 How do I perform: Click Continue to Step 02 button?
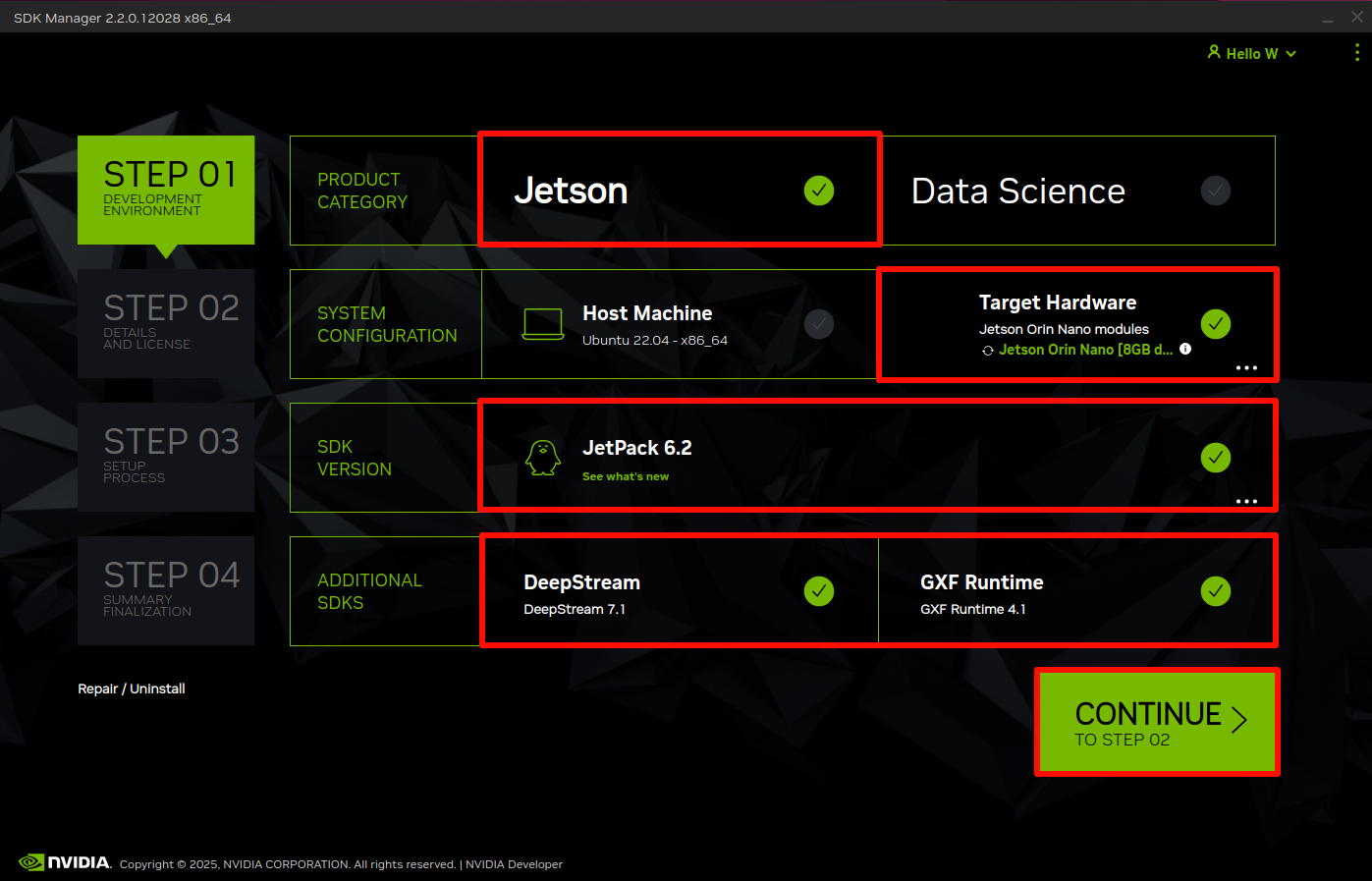tap(1157, 722)
